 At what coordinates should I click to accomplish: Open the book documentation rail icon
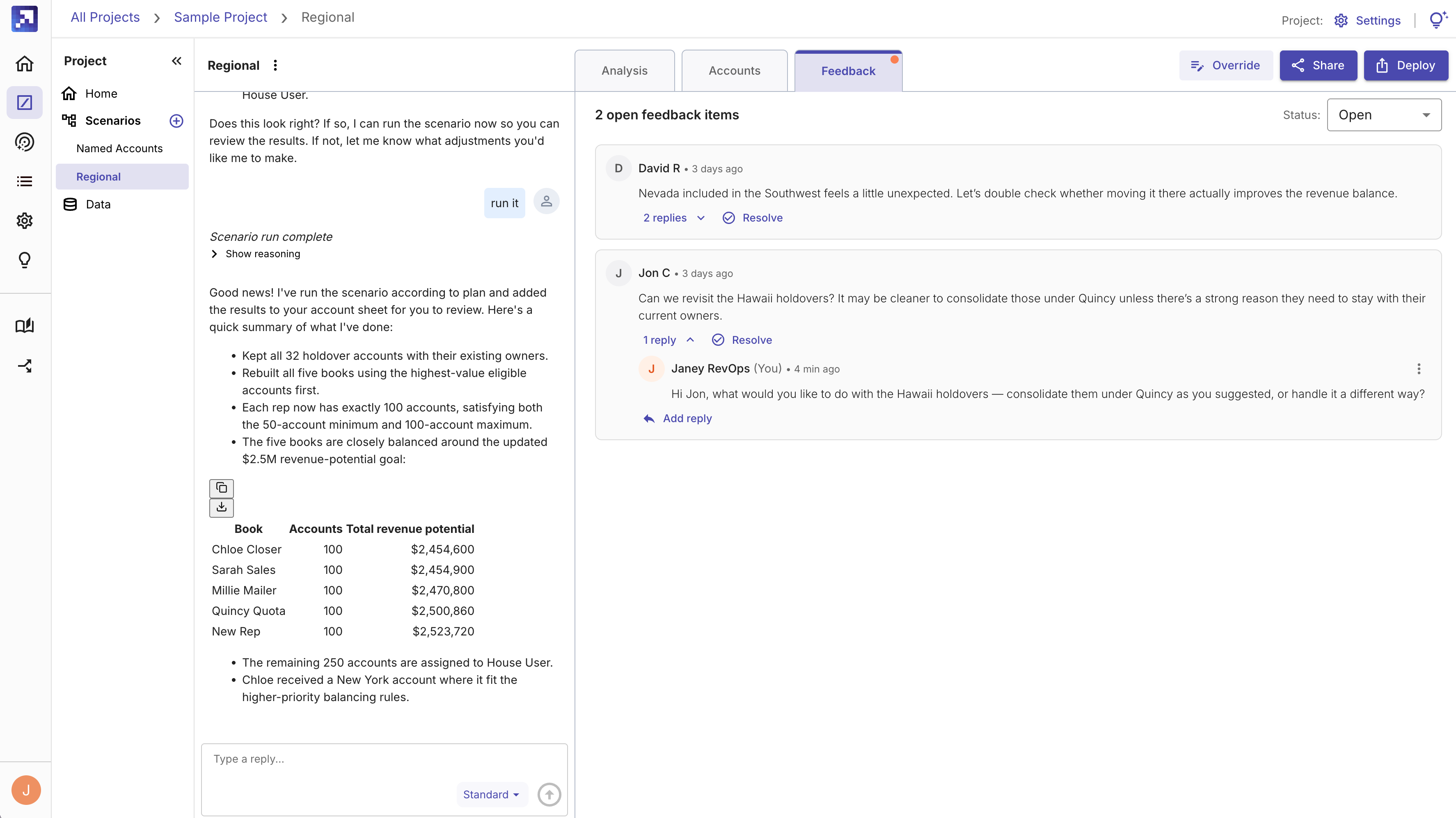[24, 325]
